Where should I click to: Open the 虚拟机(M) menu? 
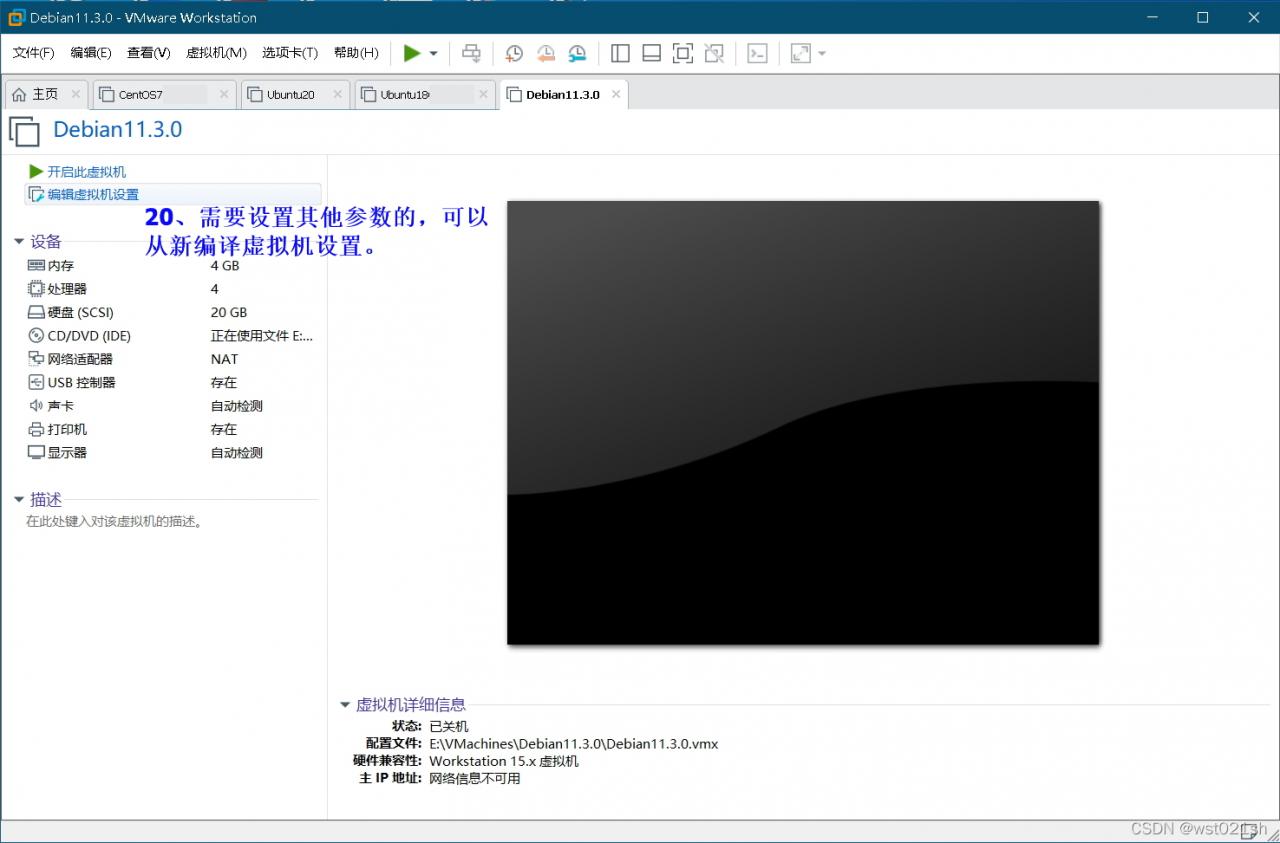coord(216,53)
